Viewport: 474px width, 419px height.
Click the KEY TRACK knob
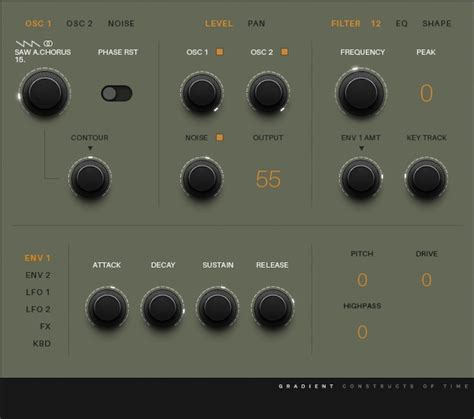tap(426, 178)
